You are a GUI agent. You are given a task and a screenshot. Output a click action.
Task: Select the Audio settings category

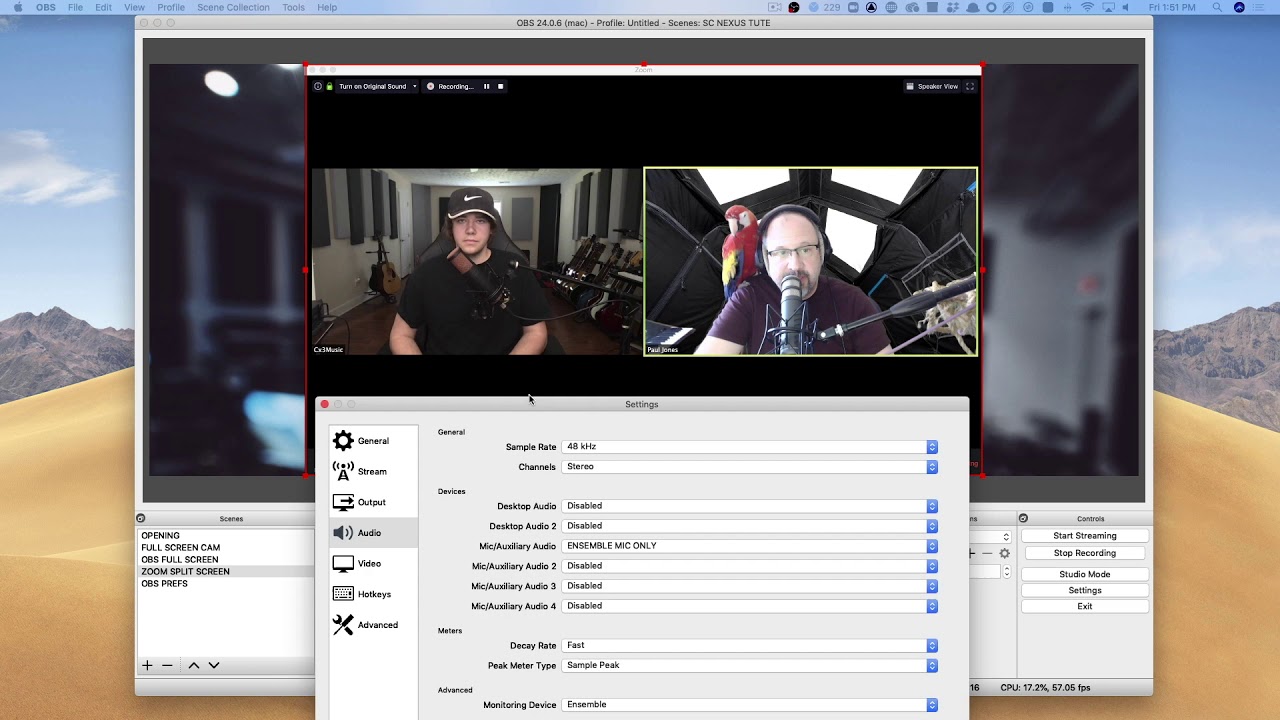(373, 533)
